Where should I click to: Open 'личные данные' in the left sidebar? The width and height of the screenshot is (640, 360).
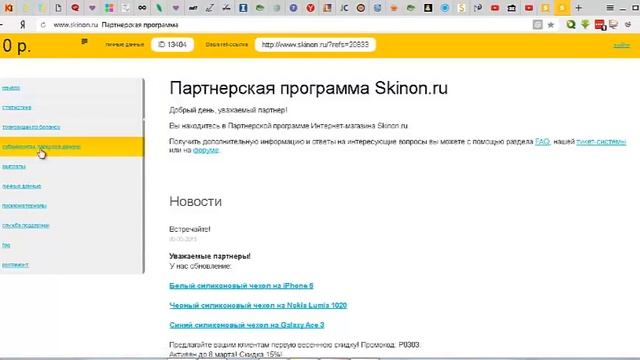(x=22, y=186)
